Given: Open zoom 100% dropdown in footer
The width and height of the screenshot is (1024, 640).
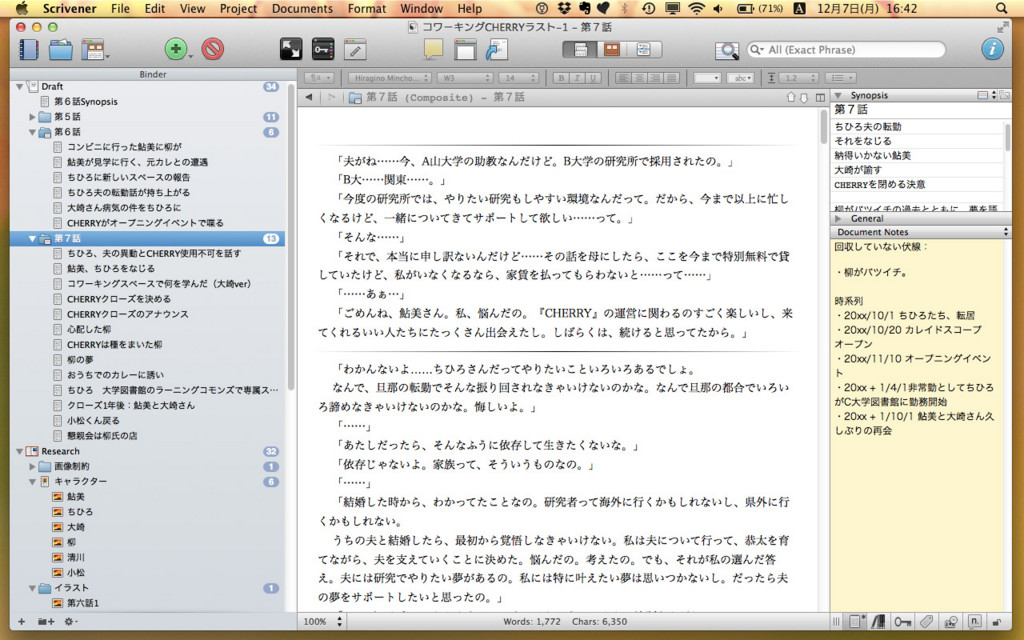Looking at the screenshot, I should pos(325,622).
